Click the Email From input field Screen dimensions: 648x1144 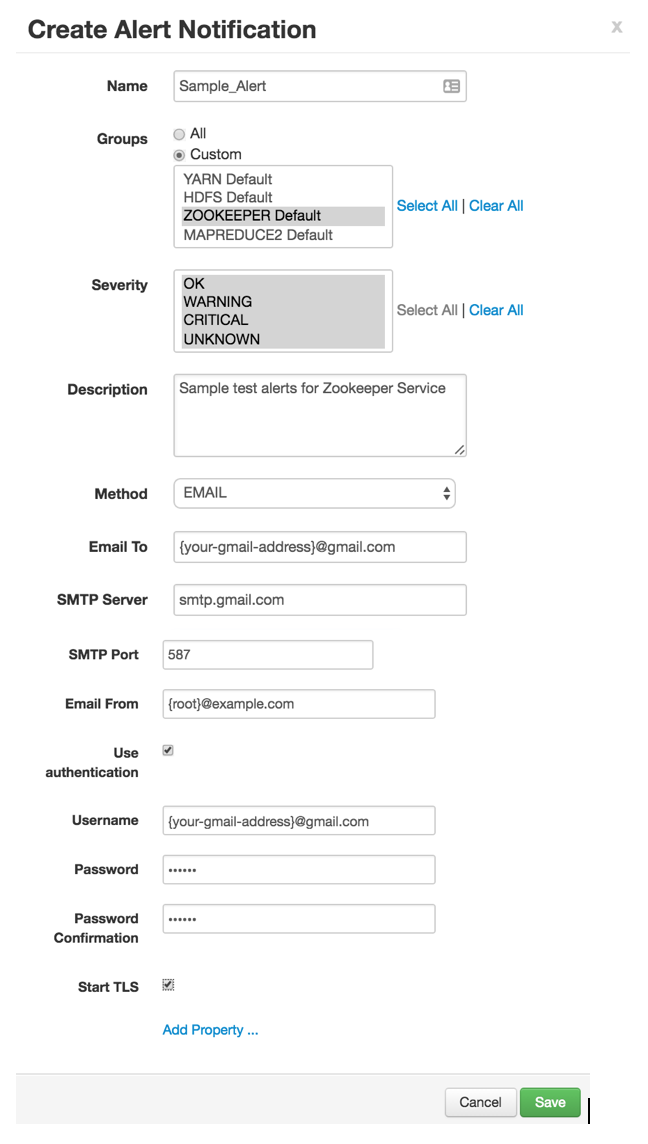pyautogui.click(x=298, y=704)
